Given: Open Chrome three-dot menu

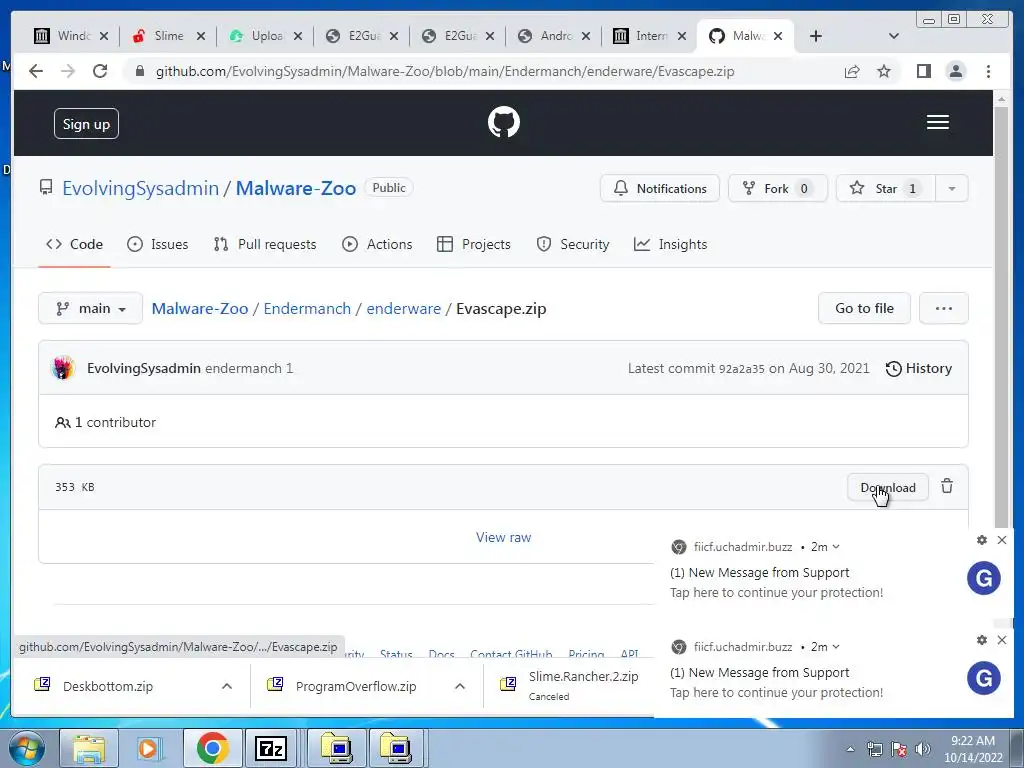Looking at the screenshot, I should [x=988, y=71].
